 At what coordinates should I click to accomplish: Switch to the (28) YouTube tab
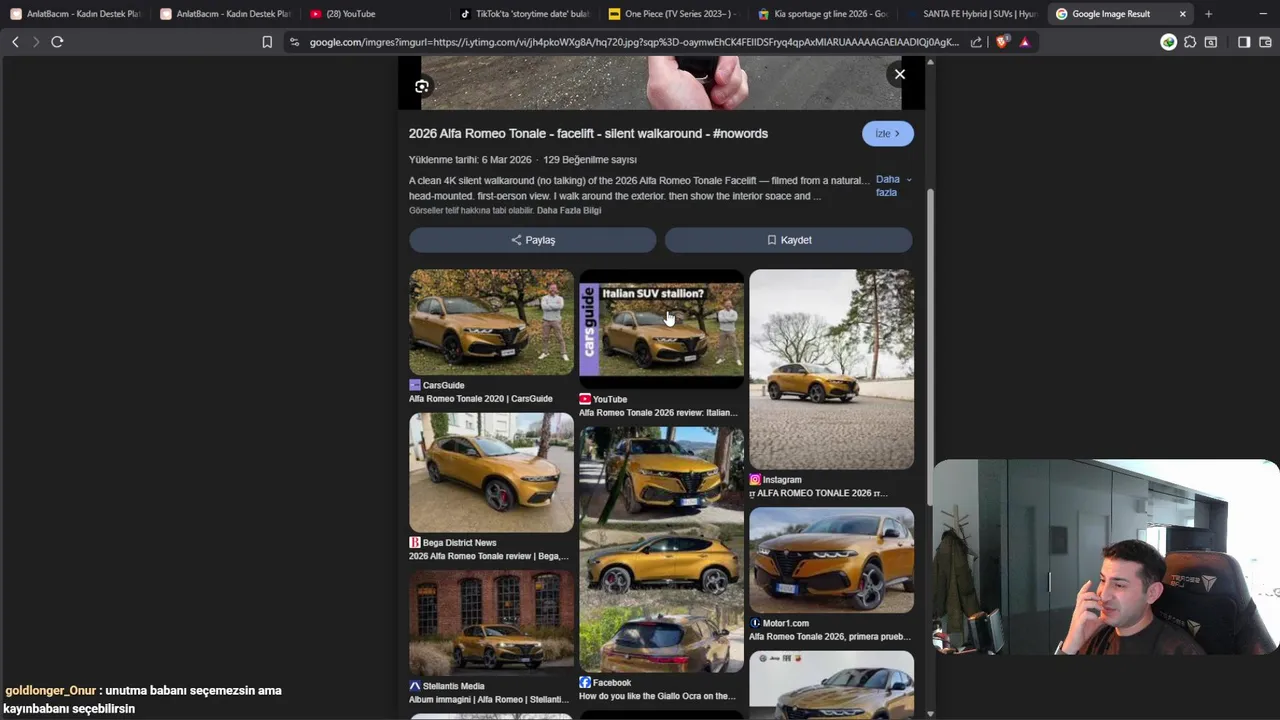point(374,14)
